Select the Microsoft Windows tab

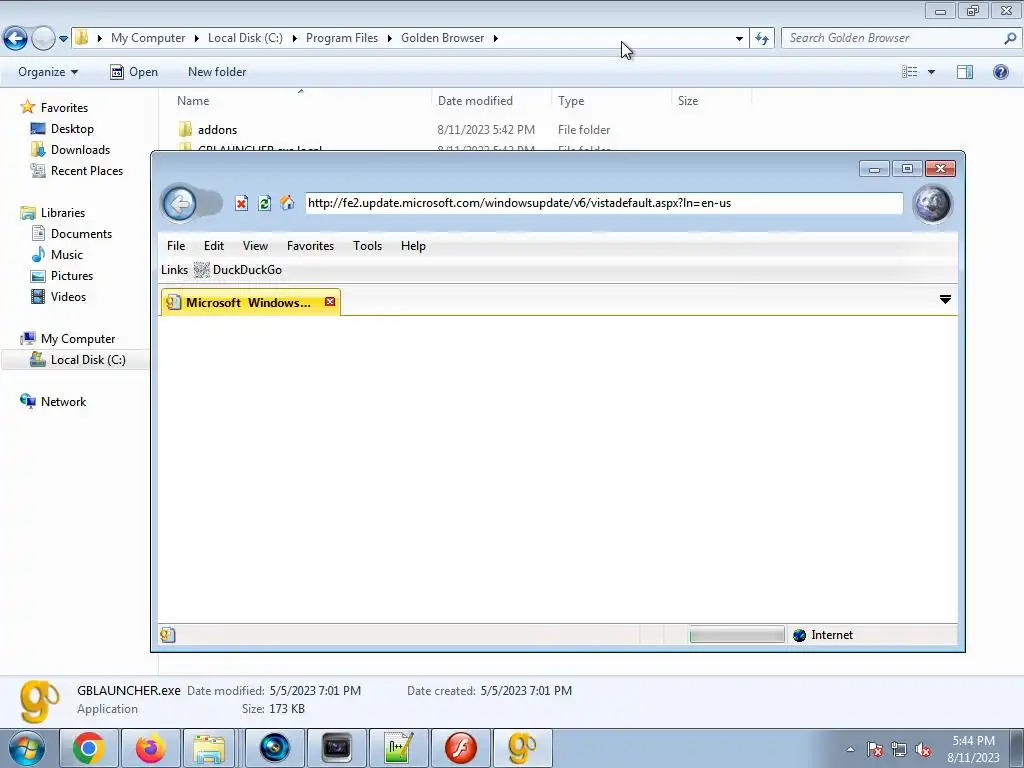[x=250, y=302]
